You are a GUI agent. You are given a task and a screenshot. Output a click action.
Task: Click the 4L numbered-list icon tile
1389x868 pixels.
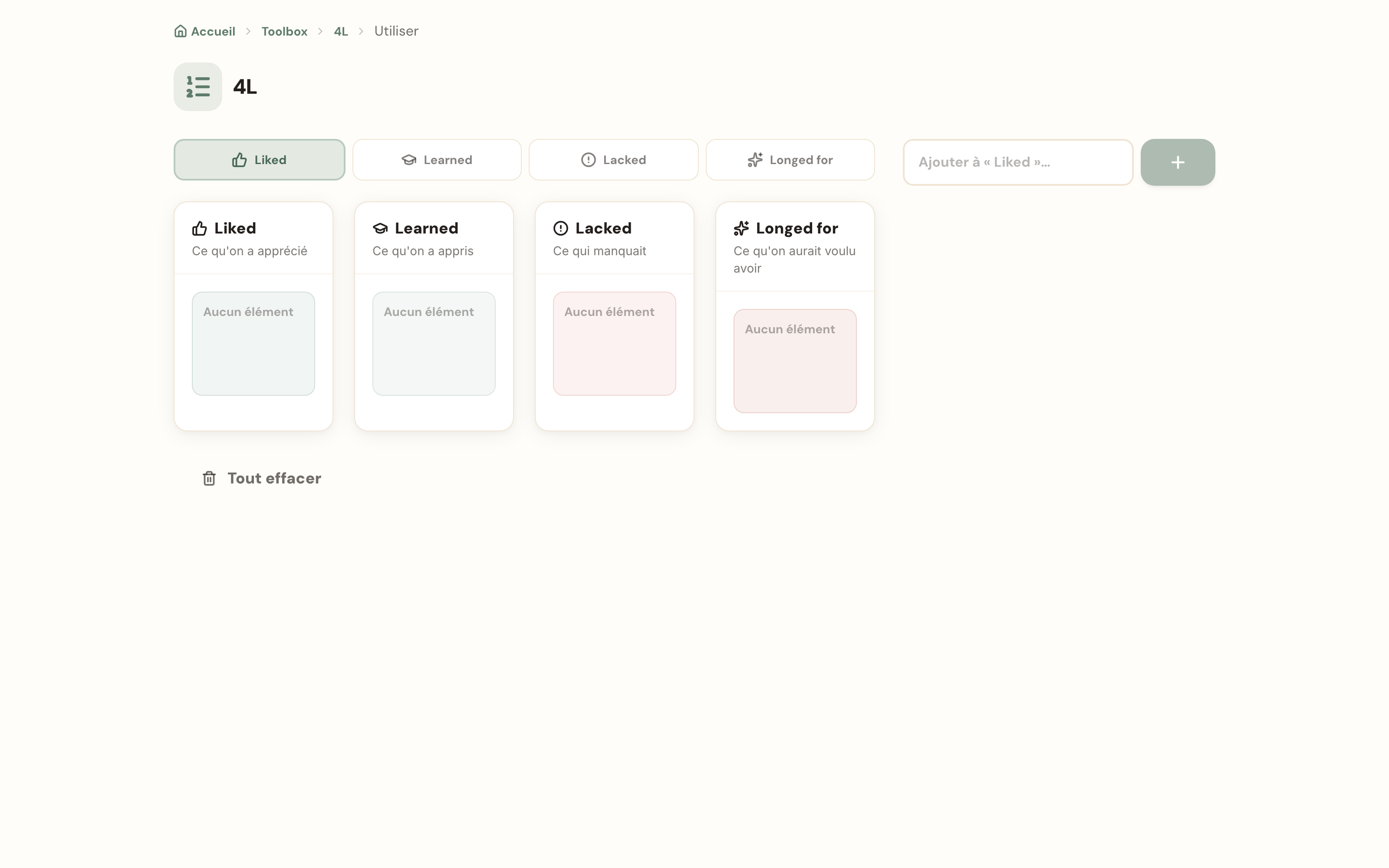pos(198,87)
